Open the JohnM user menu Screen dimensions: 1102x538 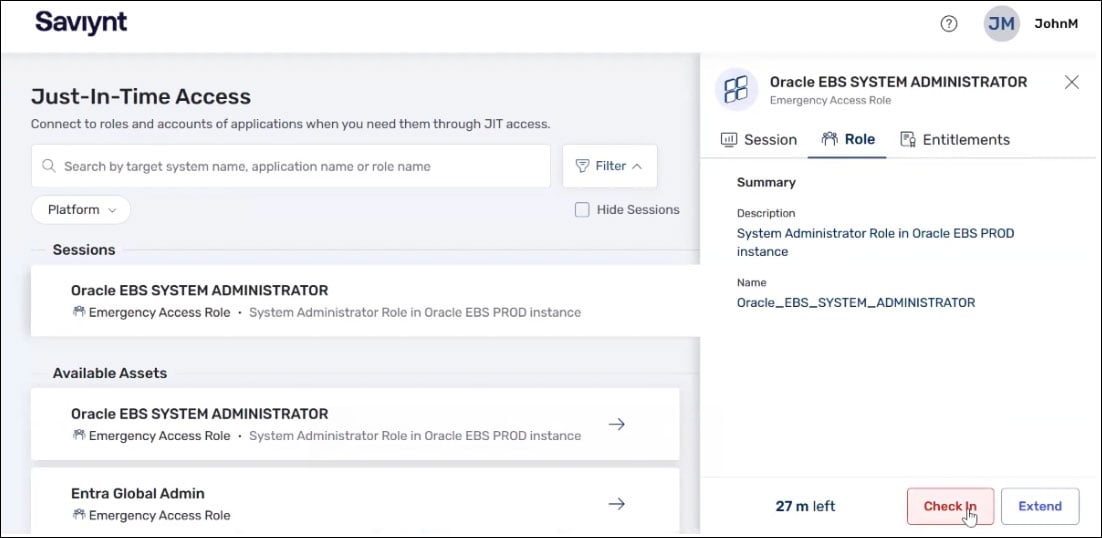click(1055, 24)
